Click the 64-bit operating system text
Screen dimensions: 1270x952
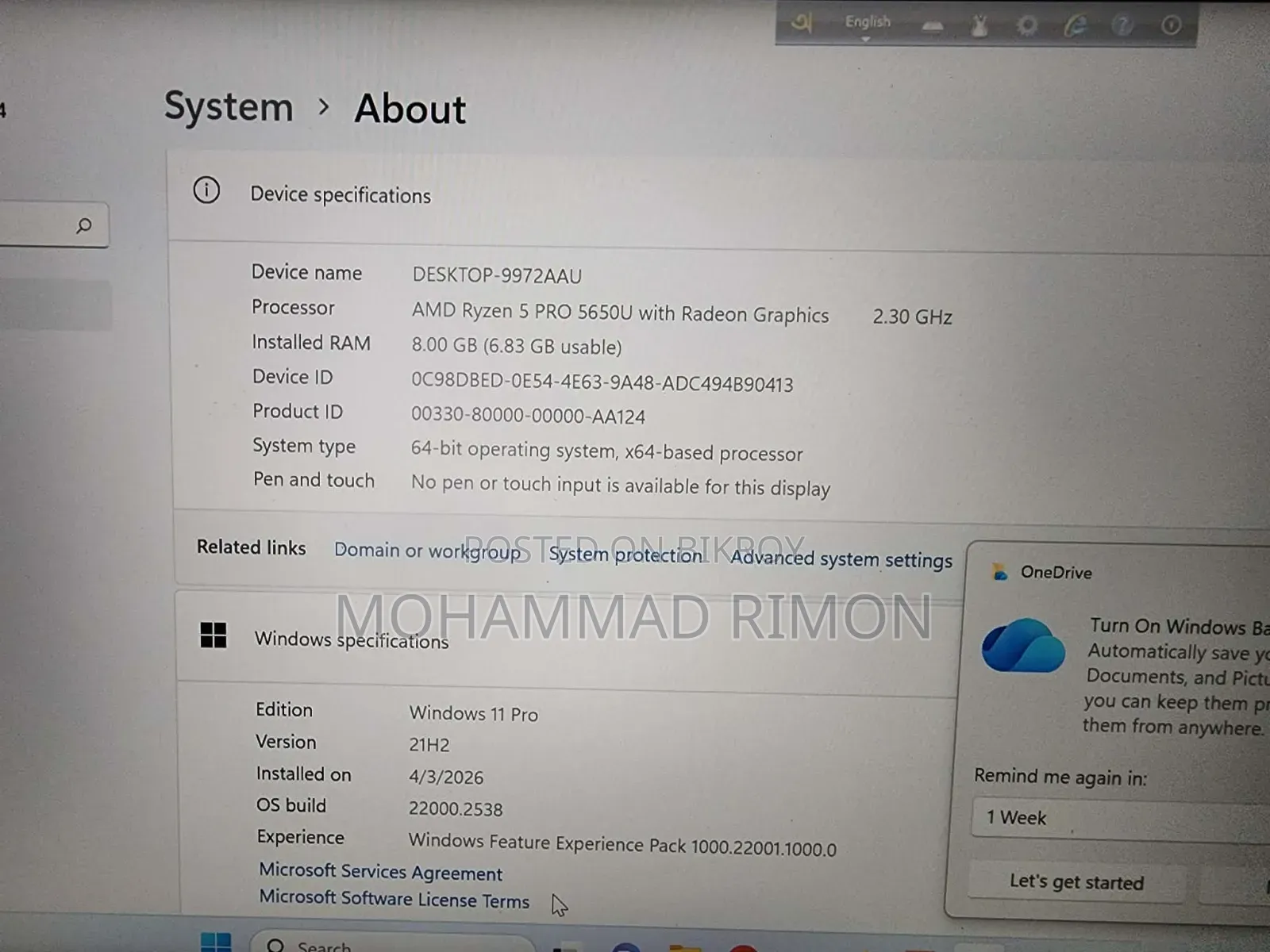pyautogui.click(x=606, y=451)
